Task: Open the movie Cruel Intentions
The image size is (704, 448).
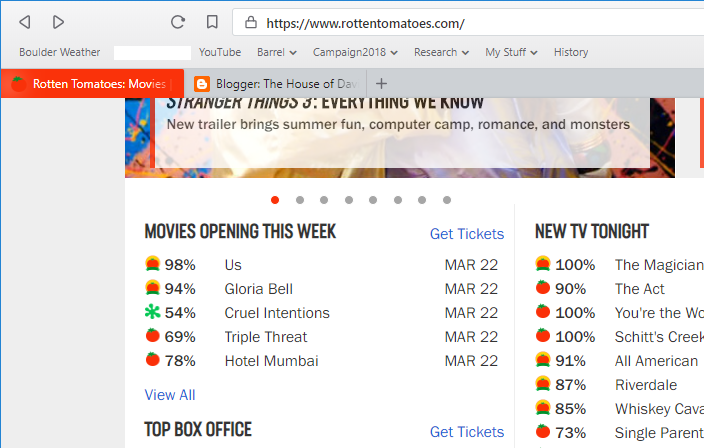Action: point(277,313)
